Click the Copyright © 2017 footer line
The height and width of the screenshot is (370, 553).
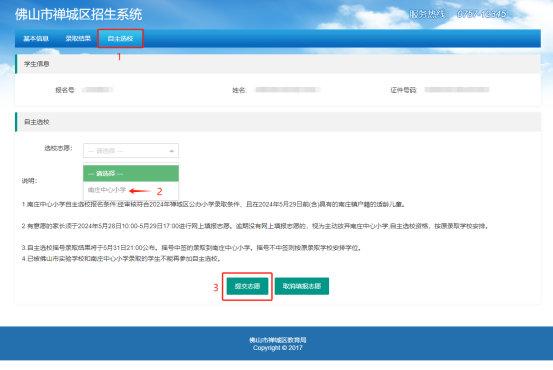[x=278, y=348]
